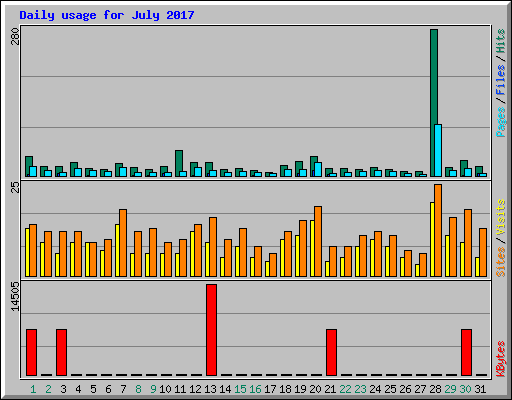The image size is (512, 400).
Task: Click the yellow Sites bar for day 28
Action: coord(432,239)
